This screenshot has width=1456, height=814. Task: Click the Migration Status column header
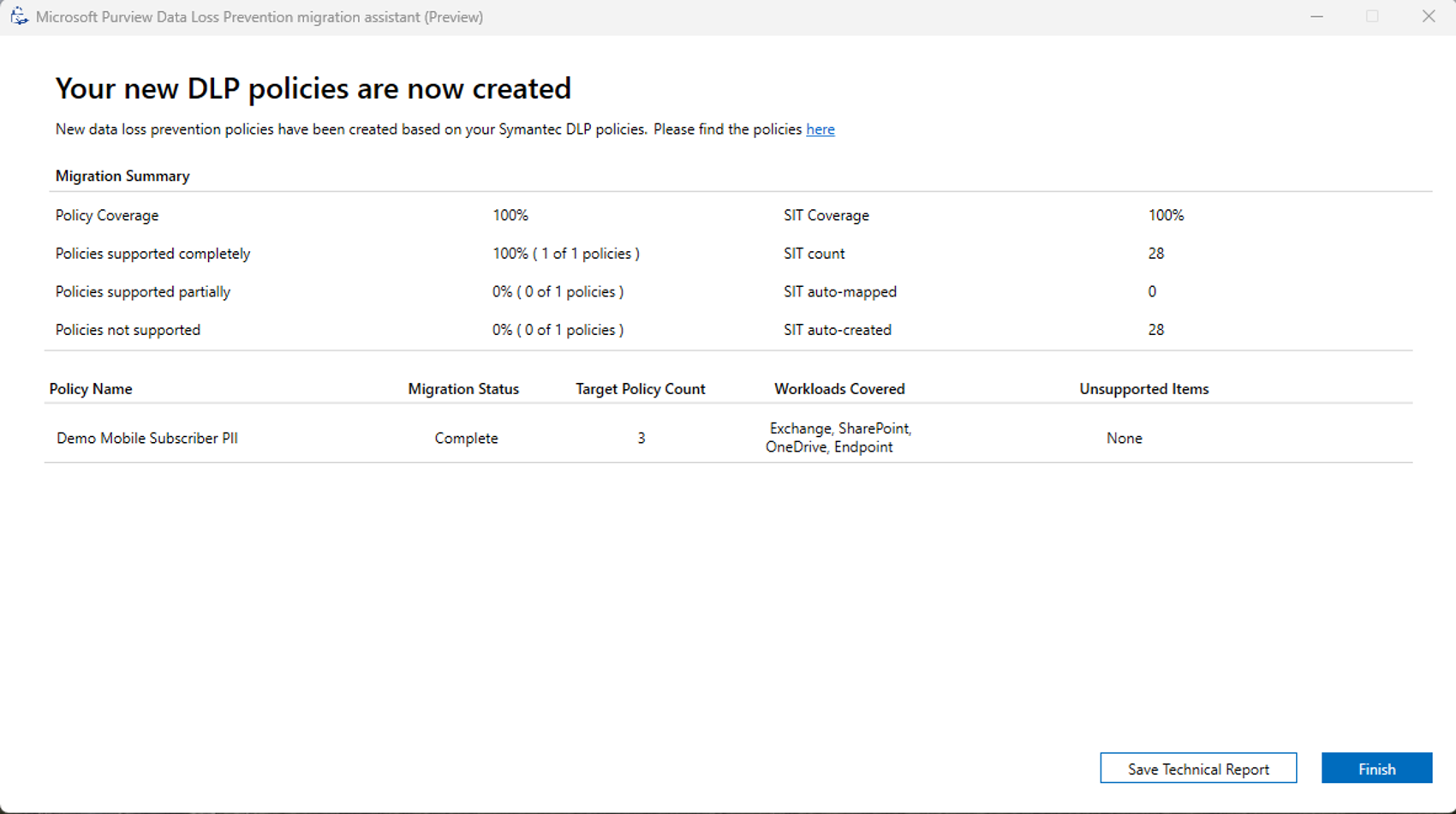462,389
